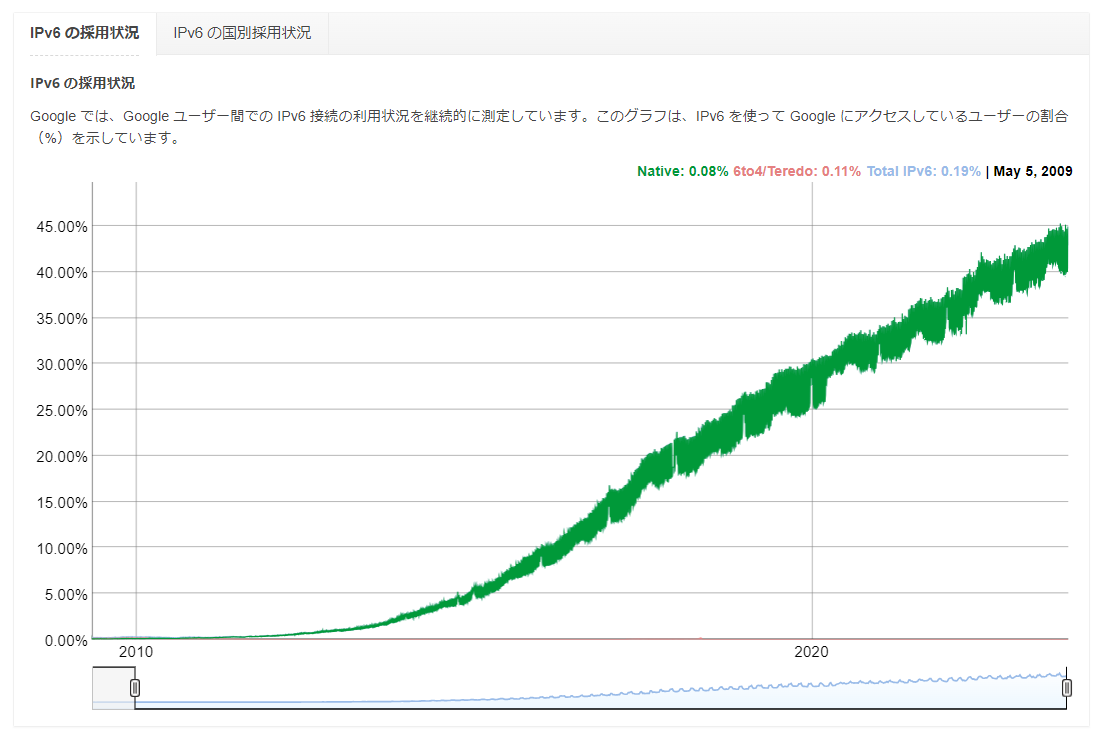Click the 25.00% axis label
This screenshot has width=1102, height=733.
62,410
